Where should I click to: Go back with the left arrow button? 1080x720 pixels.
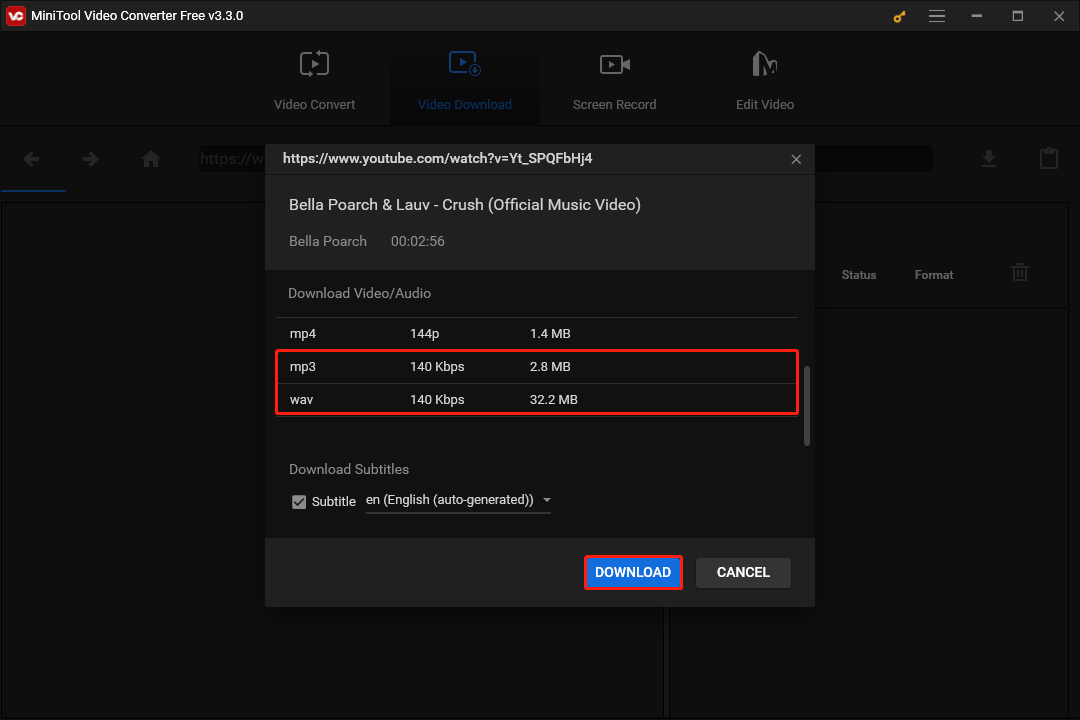point(31,159)
